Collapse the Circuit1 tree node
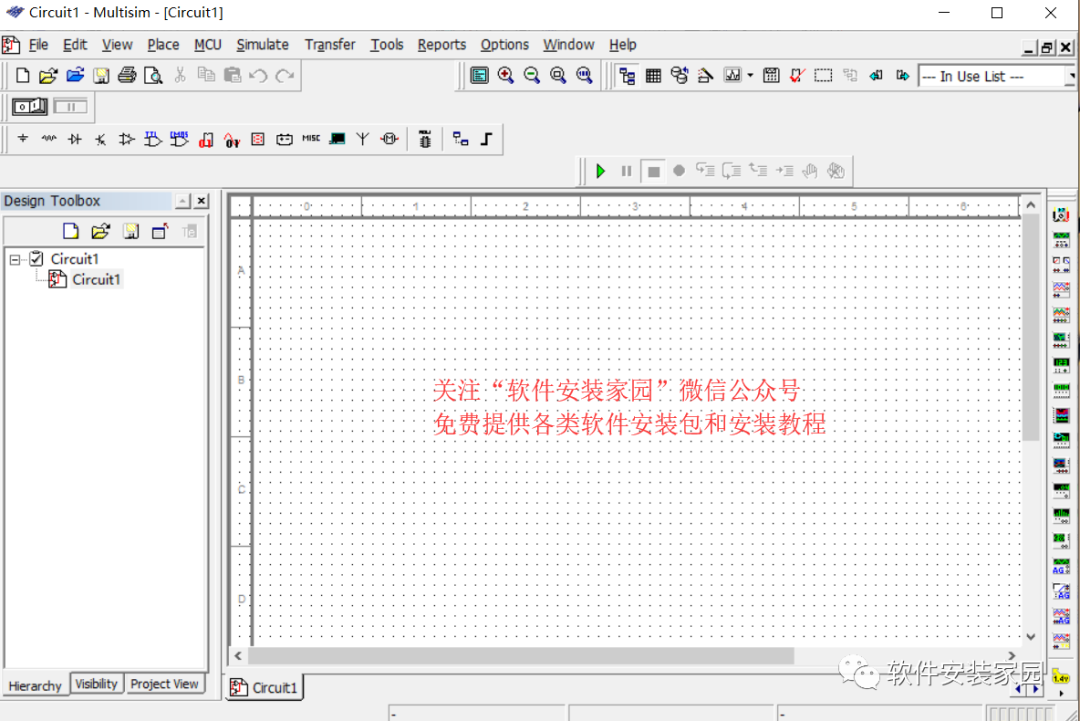Viewport: 1080px width, 721px height. (14, 260)
